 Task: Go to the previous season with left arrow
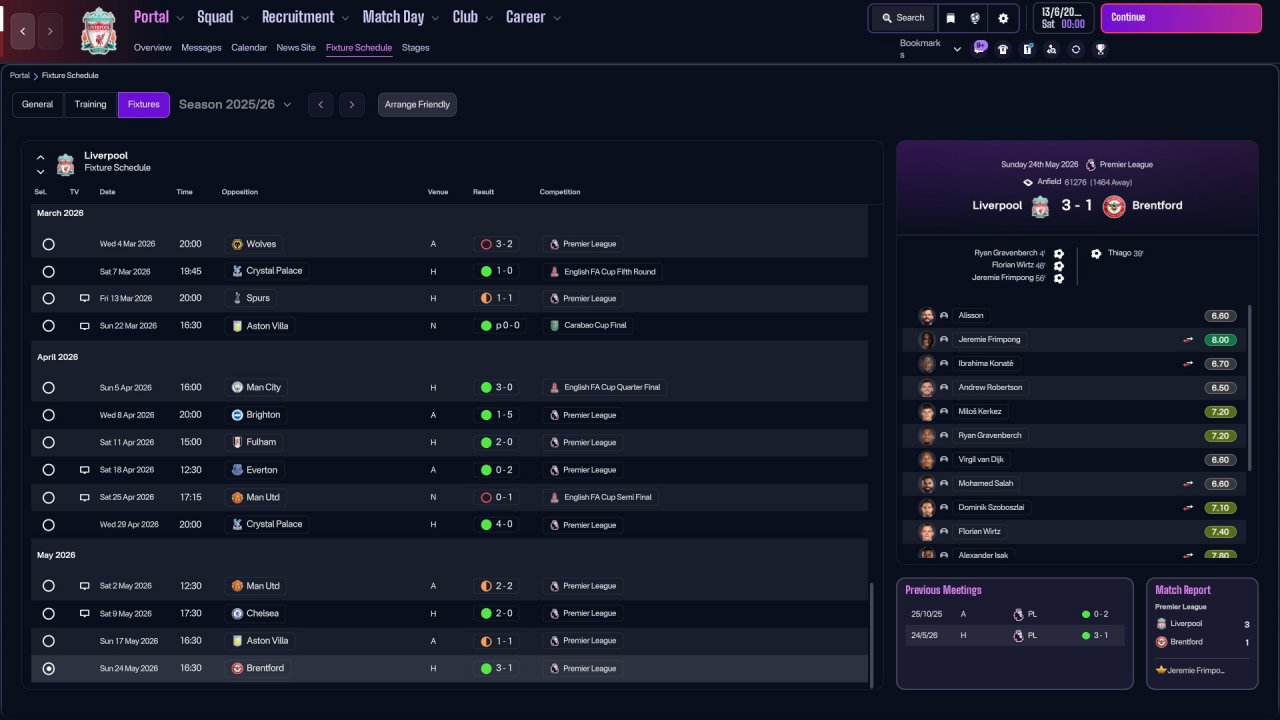(x=320, y=105)
